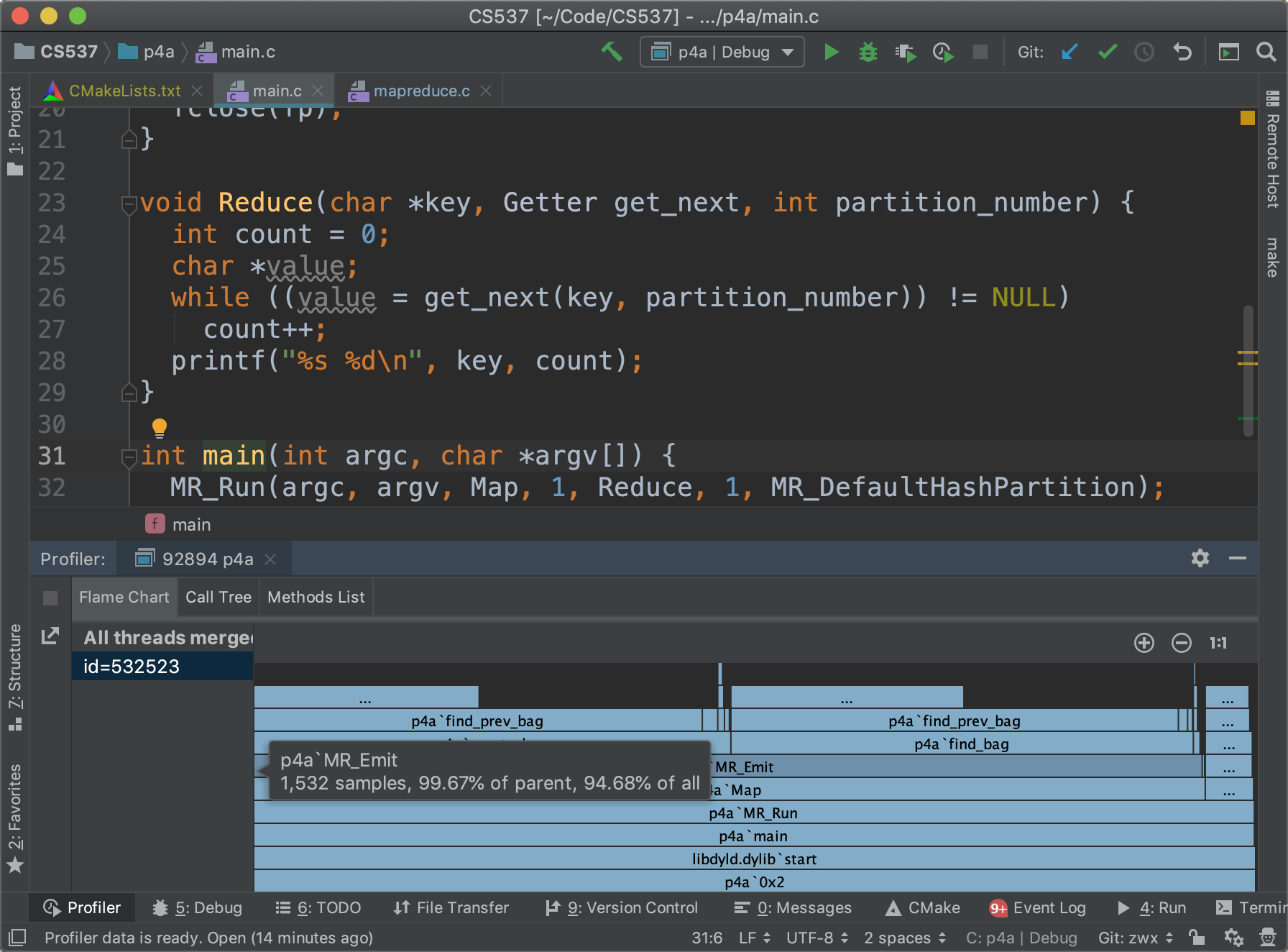Start debugging with the bug icon
The width and height of the screenshot is (1288, 952).
click(x=868, y=52)
